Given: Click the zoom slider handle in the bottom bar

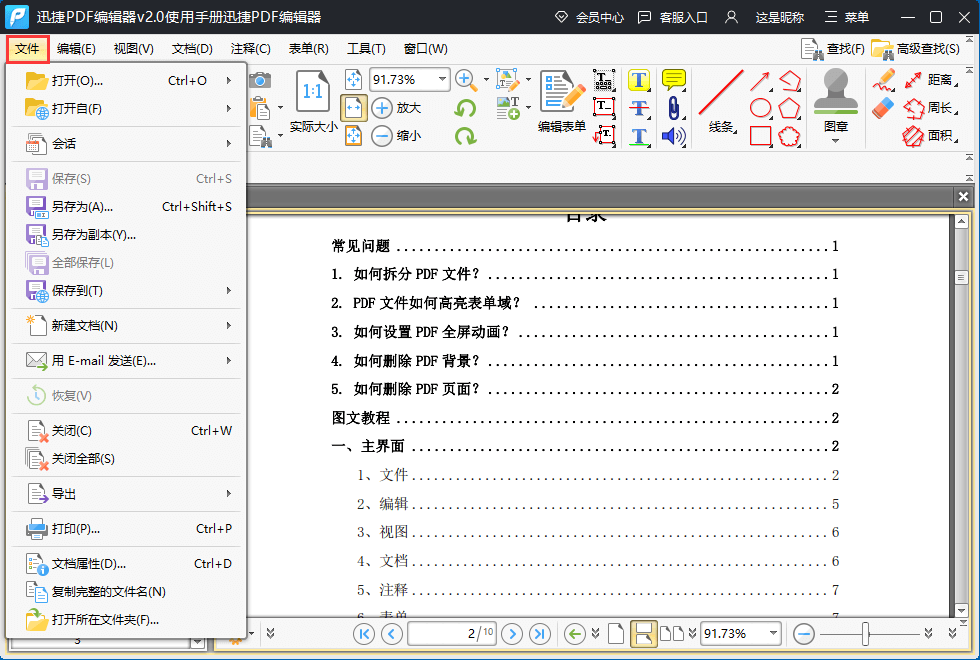Looking at the screenshot, I should click(866, 633).
